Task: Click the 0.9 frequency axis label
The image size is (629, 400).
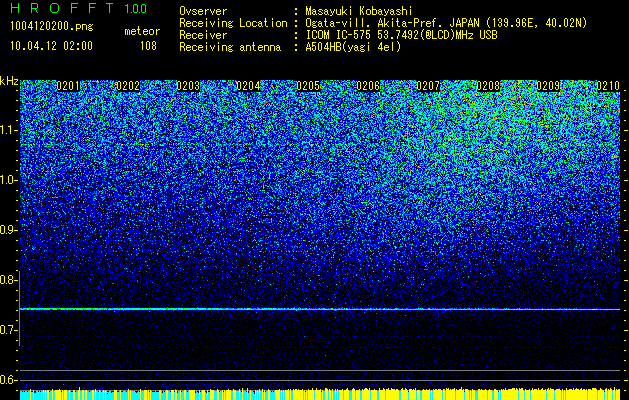Action: click(8, 230)
